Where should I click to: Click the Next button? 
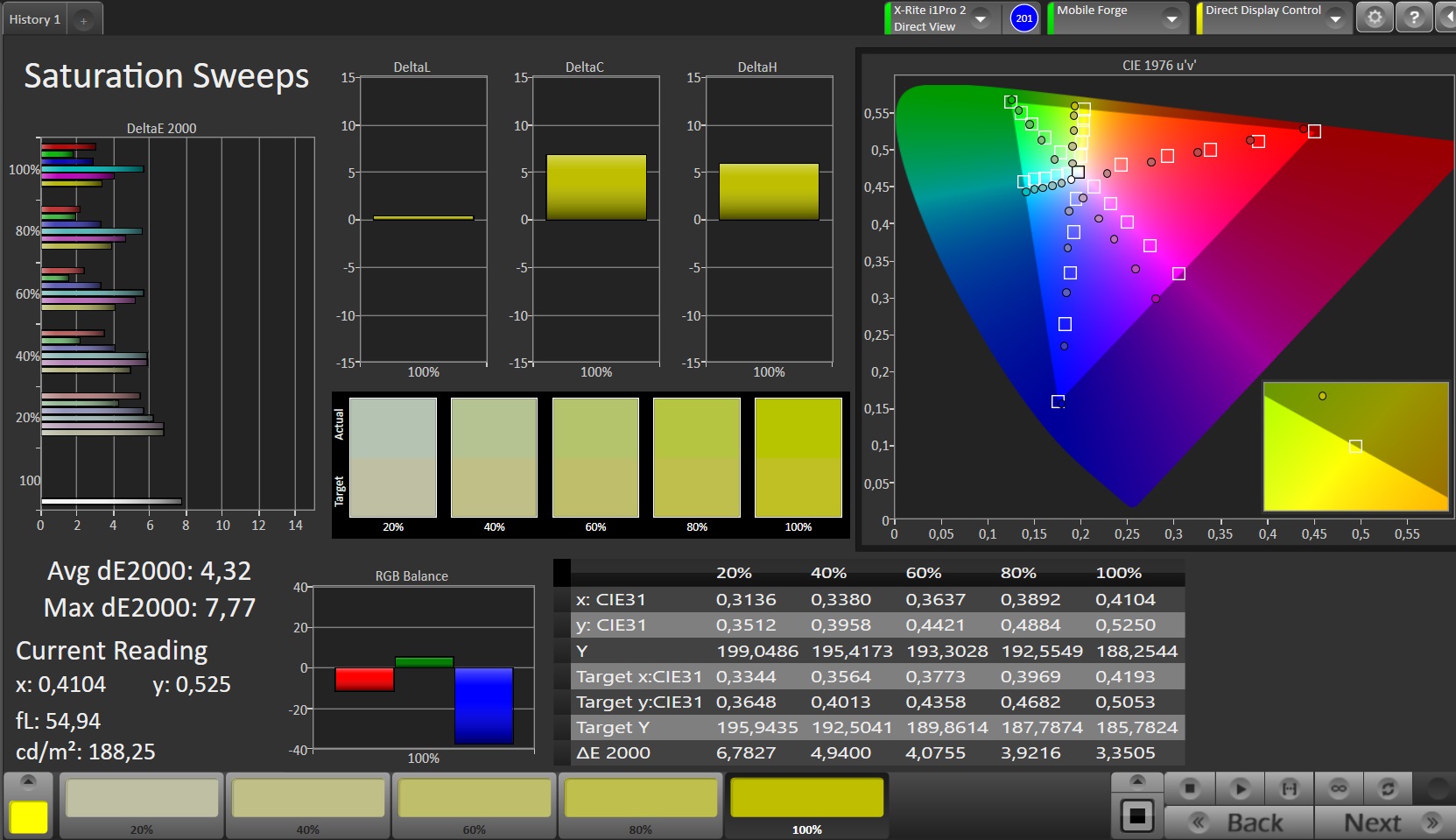click(x=1388, y=822)
